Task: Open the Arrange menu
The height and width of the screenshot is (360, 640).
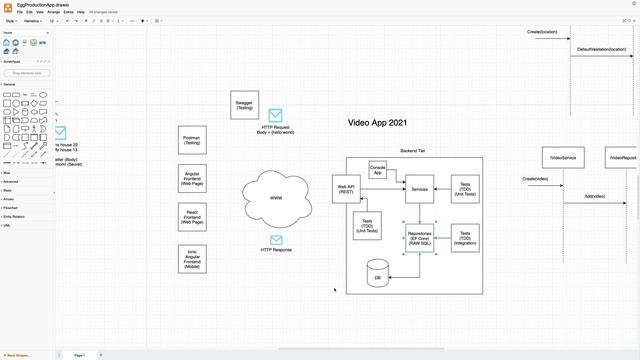Action: (x=53, y=12)
